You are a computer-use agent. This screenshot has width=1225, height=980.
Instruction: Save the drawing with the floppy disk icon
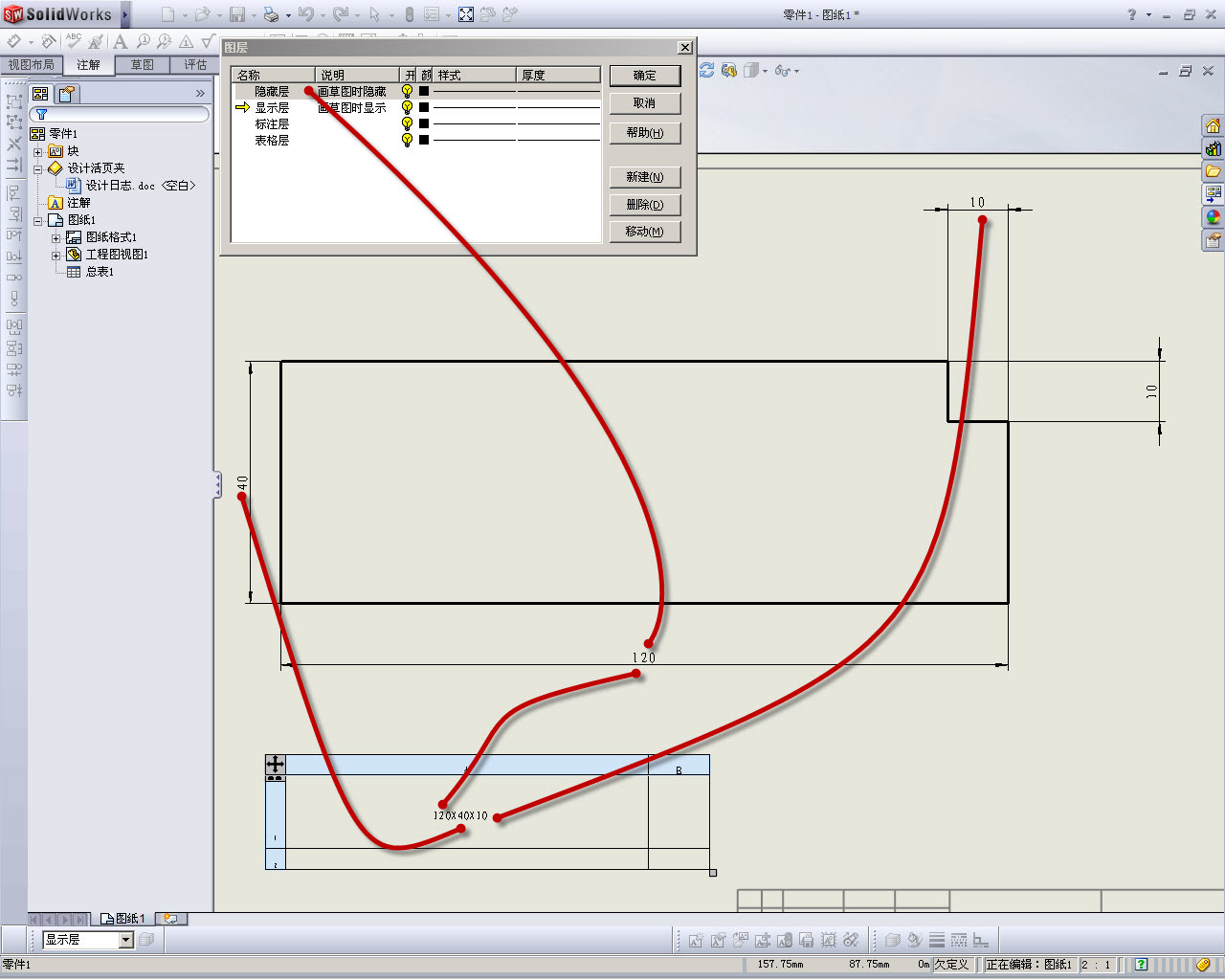click(x=237, y=14)
